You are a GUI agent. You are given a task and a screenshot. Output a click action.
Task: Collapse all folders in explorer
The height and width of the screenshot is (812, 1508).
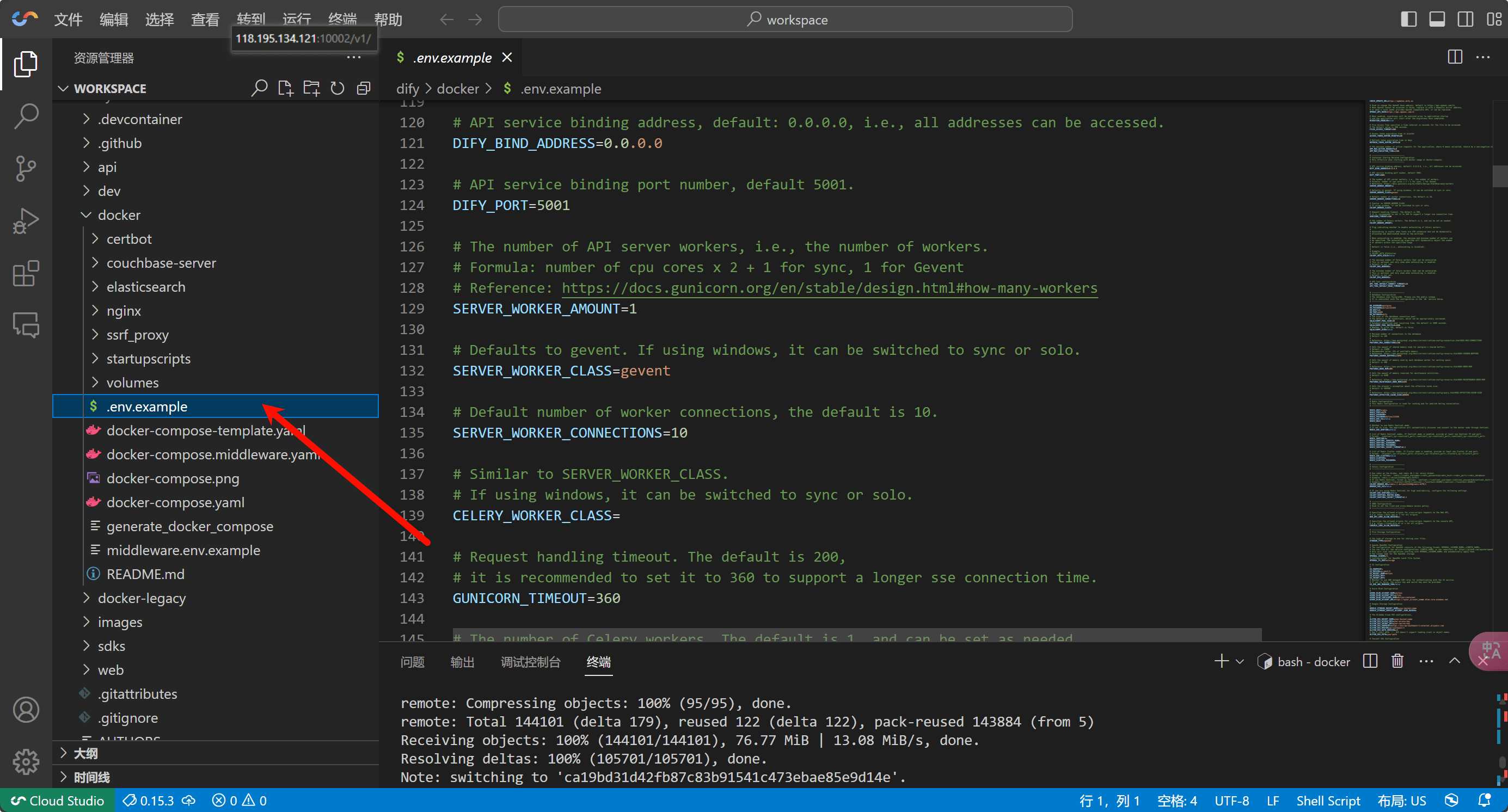[x=364, y=88]
